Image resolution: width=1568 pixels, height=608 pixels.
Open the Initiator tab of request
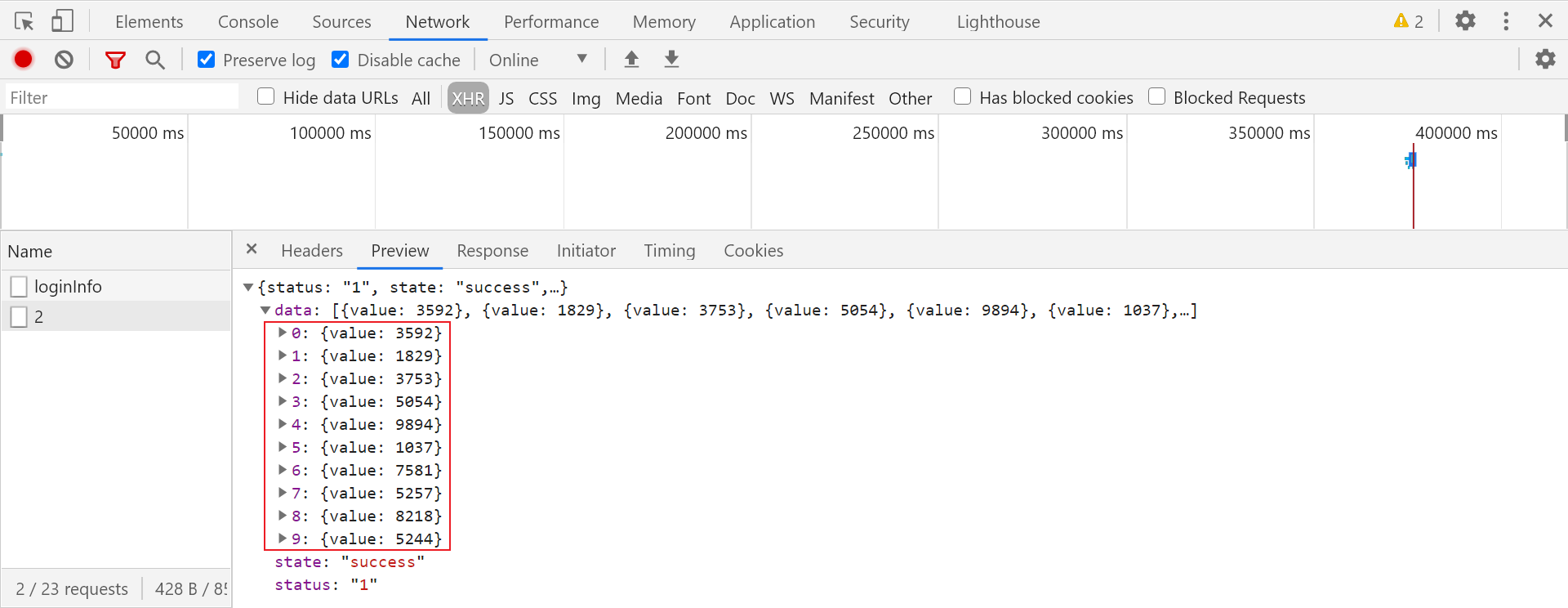click(586, 251)
